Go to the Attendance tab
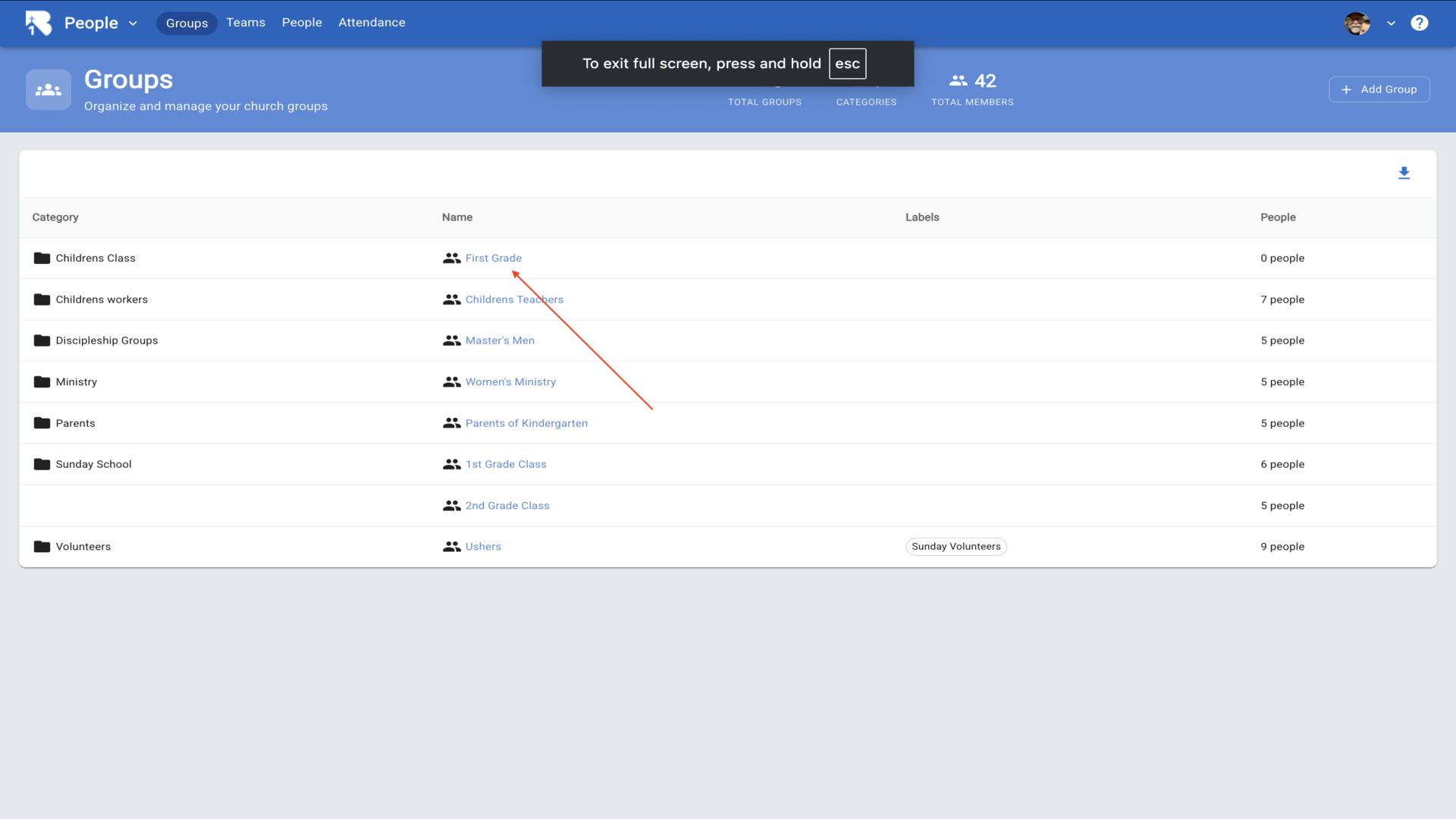This screenshot has height=819, width=1456. click(372, 23)
